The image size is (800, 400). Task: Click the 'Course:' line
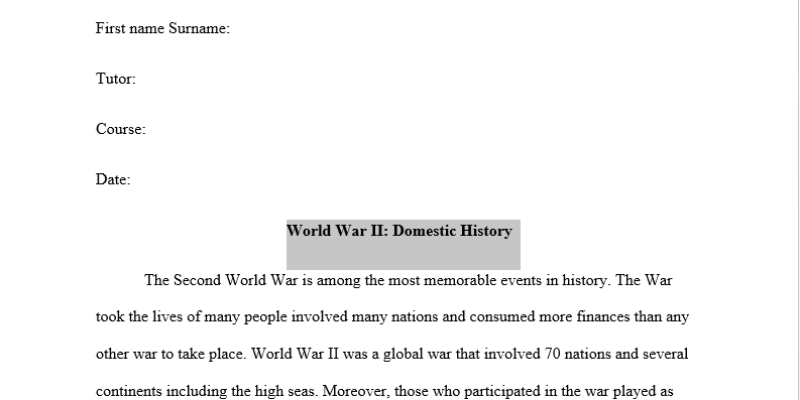(121, 129)
